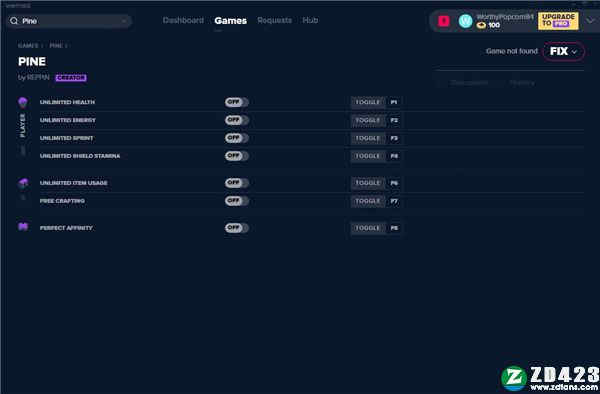
Task: Expand the FIX dropdown
Action: (564, 51)
